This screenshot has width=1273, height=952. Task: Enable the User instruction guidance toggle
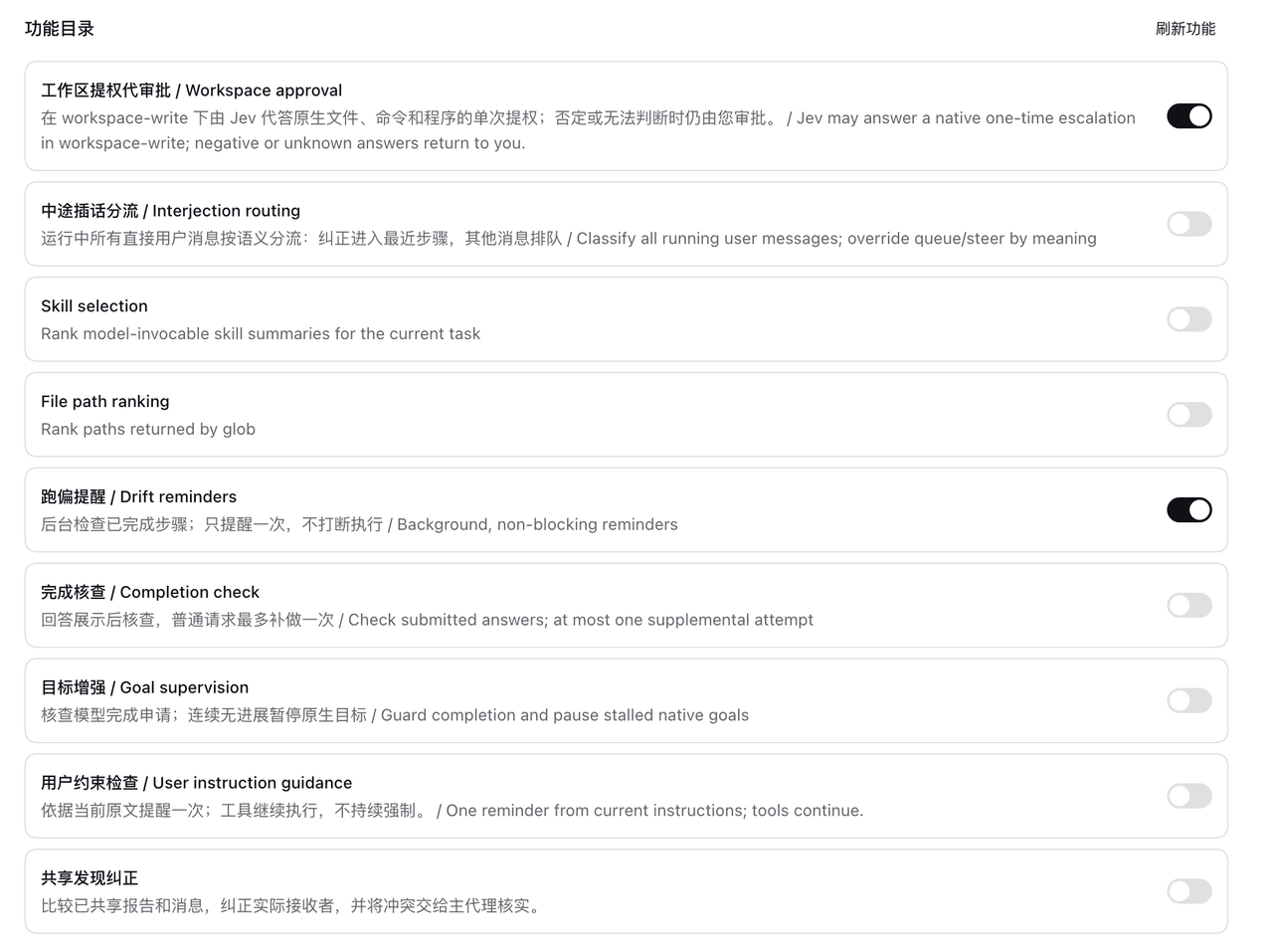1188,797
